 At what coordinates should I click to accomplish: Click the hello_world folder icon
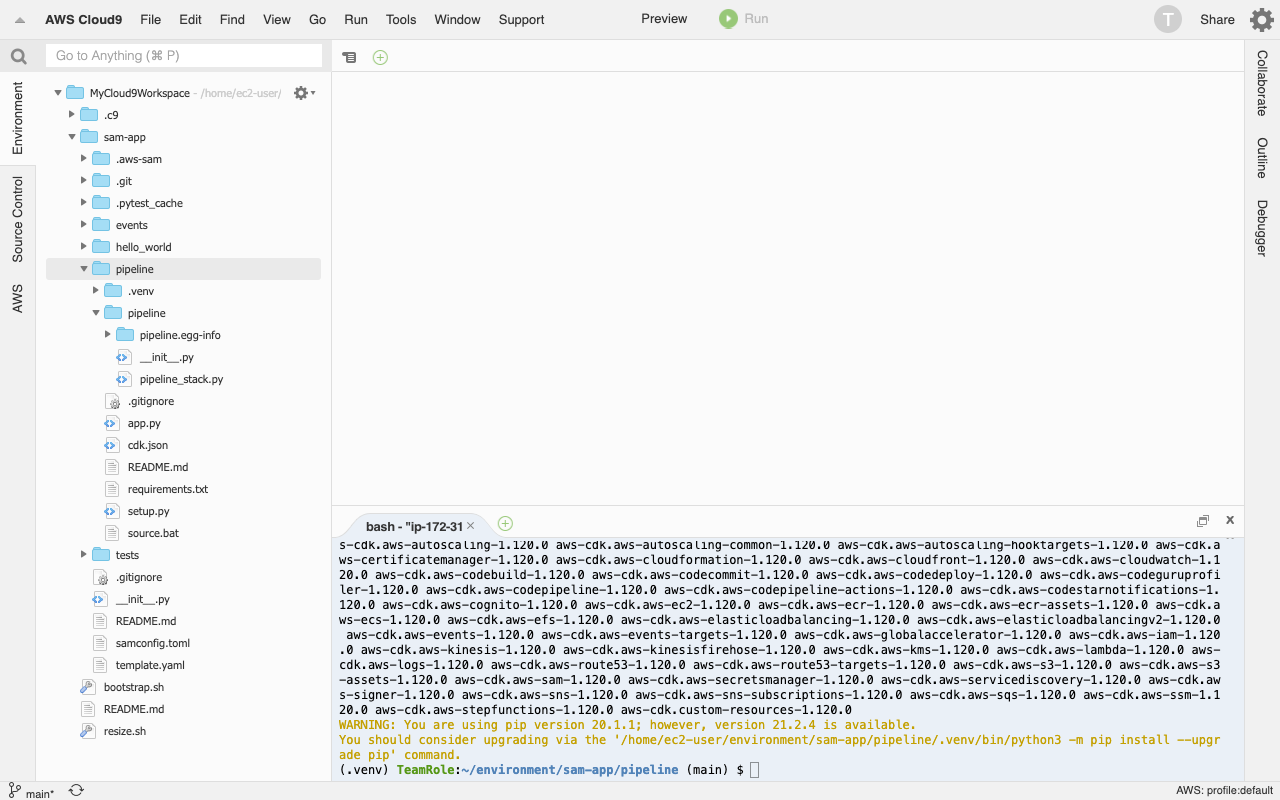100,247
